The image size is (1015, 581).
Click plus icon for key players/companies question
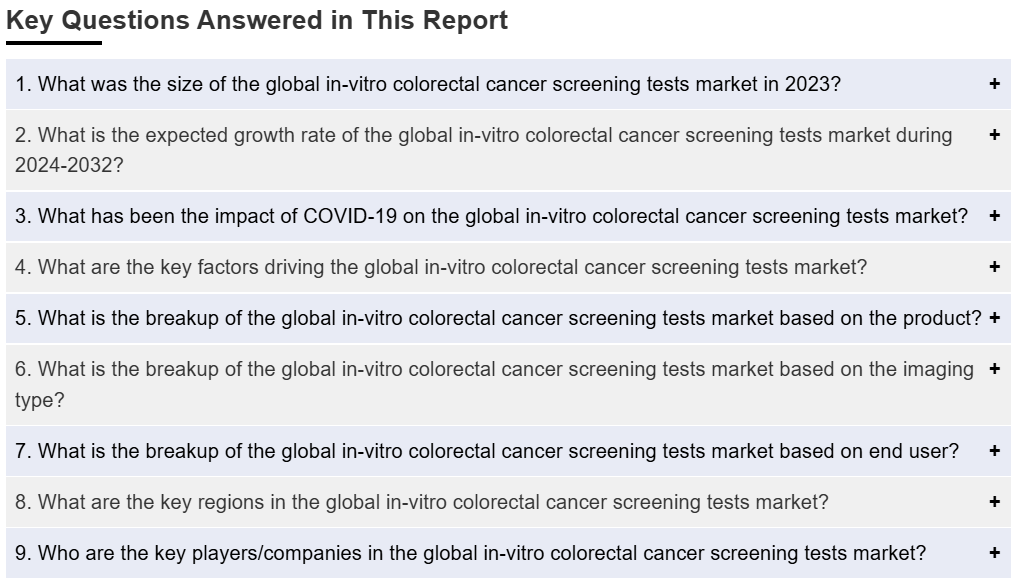pos(994,553)
